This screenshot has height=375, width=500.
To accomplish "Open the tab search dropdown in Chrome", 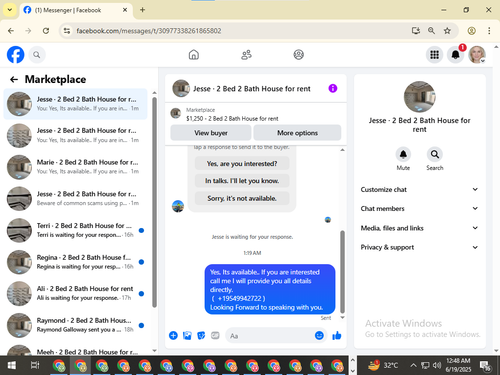I will pyautogui.click(x=10, y=10).
